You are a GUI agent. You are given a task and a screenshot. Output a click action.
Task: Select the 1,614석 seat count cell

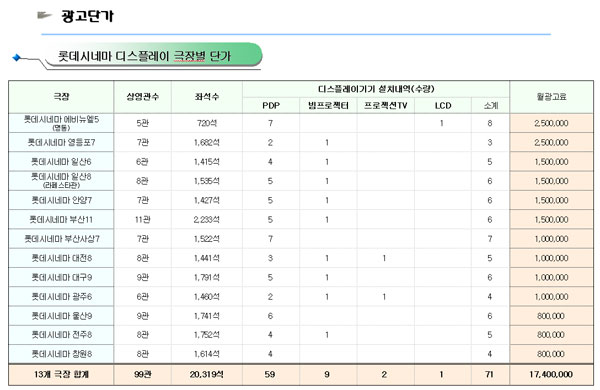[207, 354]
